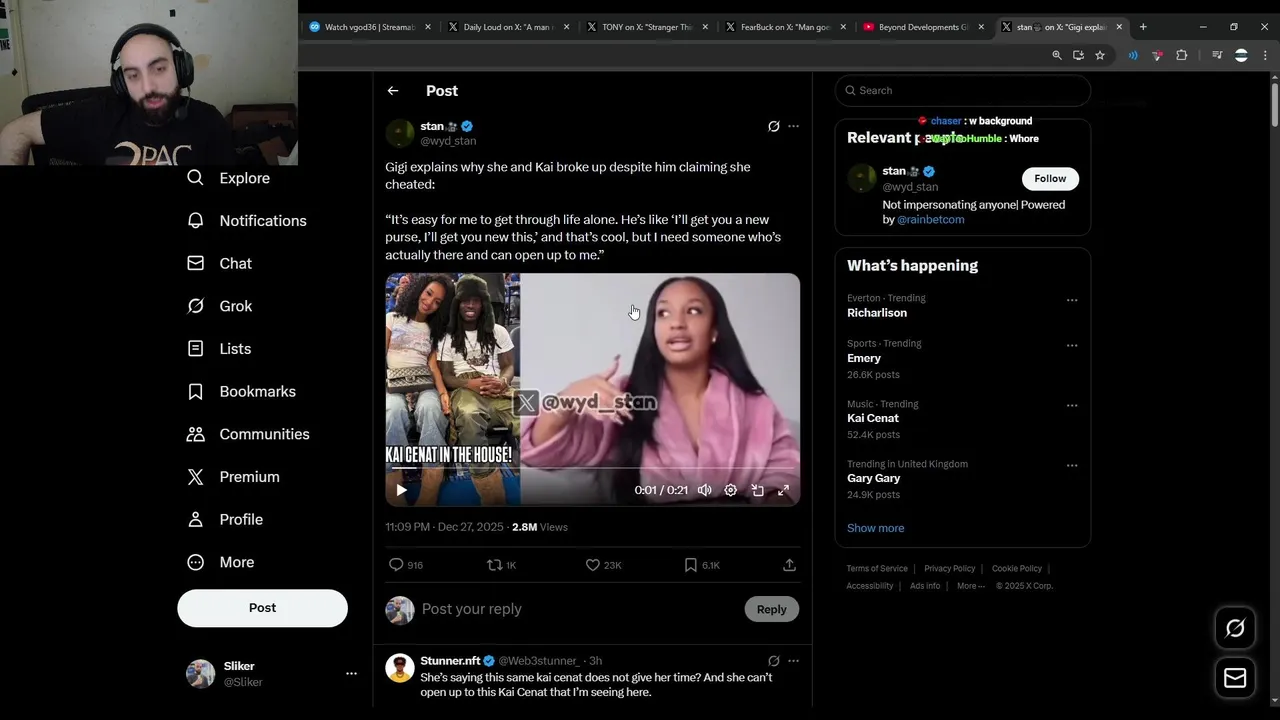This screenshot has height=720, width=1280.
Task: Open Communities in the sidebar
Action: (x=248, y=434)
